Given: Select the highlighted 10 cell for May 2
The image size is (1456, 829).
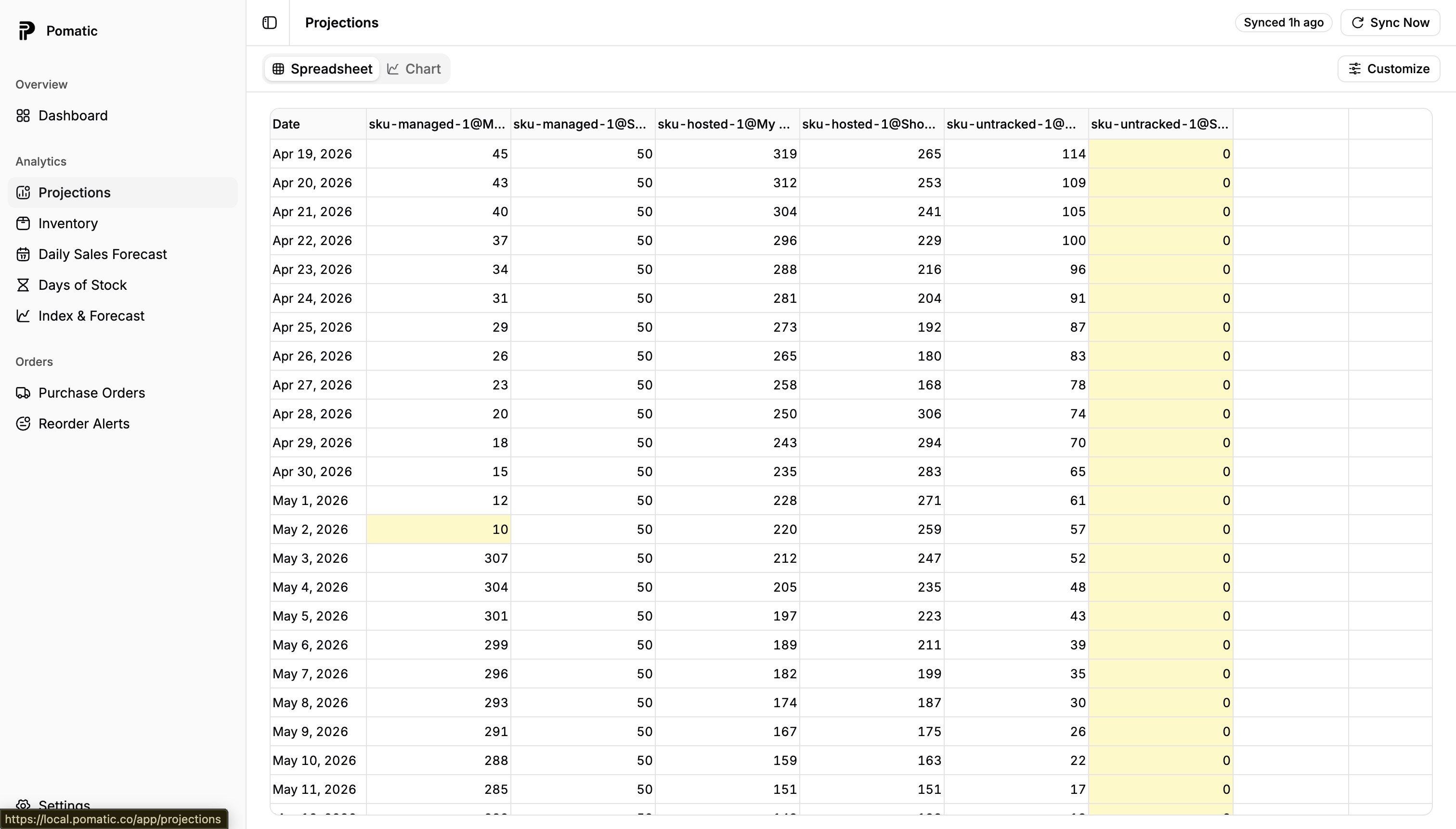Looking at the screenshot, I should pos(439,530).
